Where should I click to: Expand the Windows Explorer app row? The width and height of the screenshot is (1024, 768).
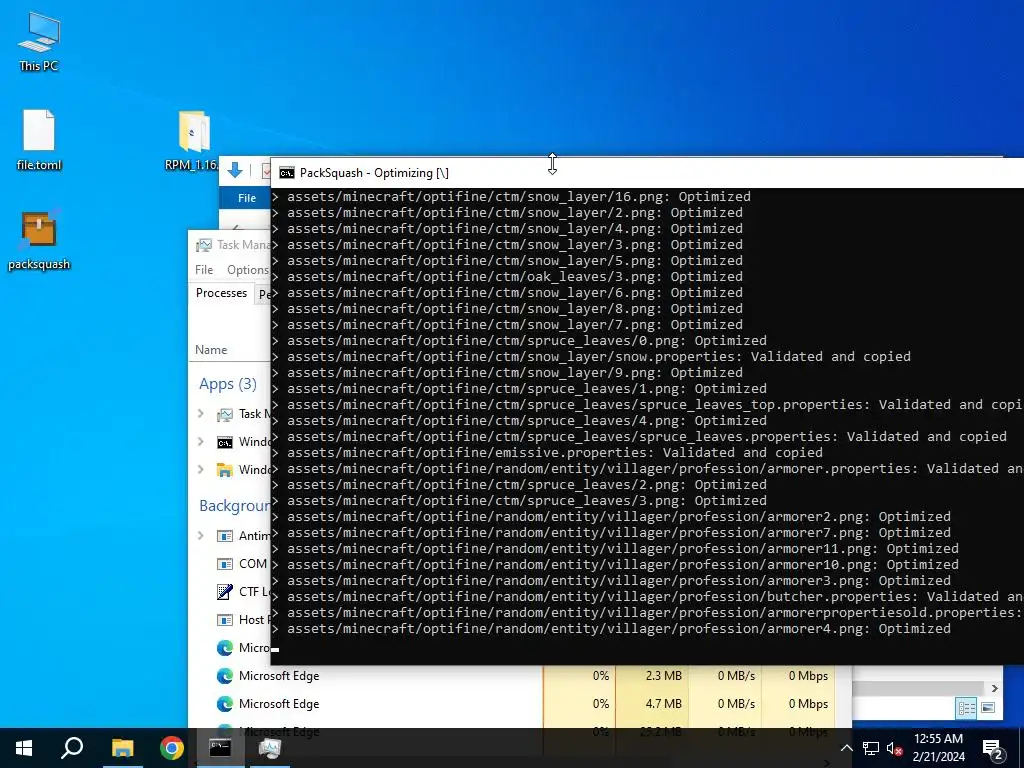pyautogui.click(x=200, y=470)
